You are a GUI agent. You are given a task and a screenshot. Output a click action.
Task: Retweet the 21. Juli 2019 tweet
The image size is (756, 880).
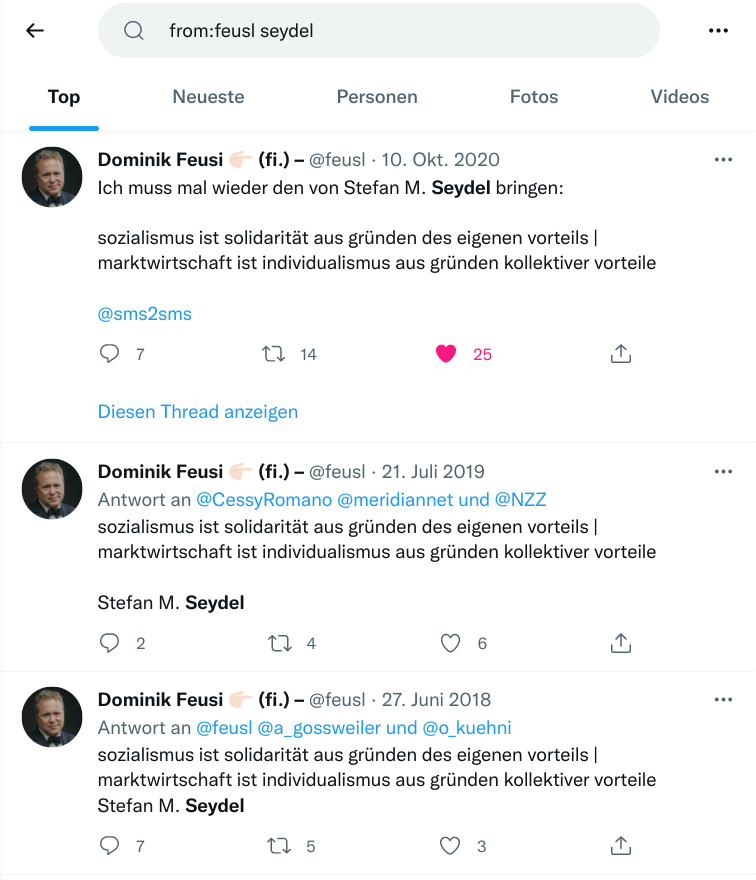tap(279, 643)
